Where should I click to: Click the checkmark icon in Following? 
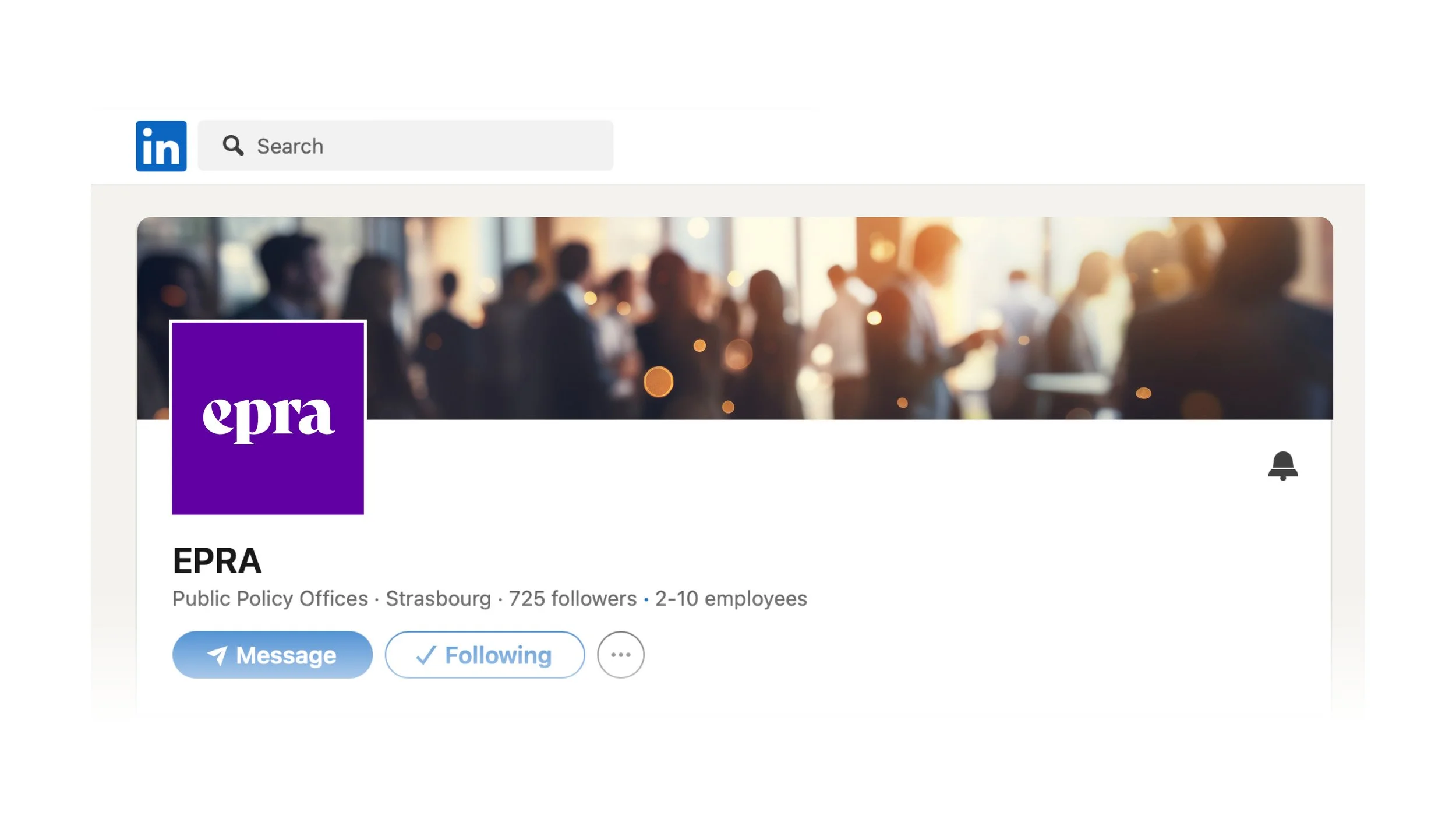pyautogui.click(x=426, y=655)
